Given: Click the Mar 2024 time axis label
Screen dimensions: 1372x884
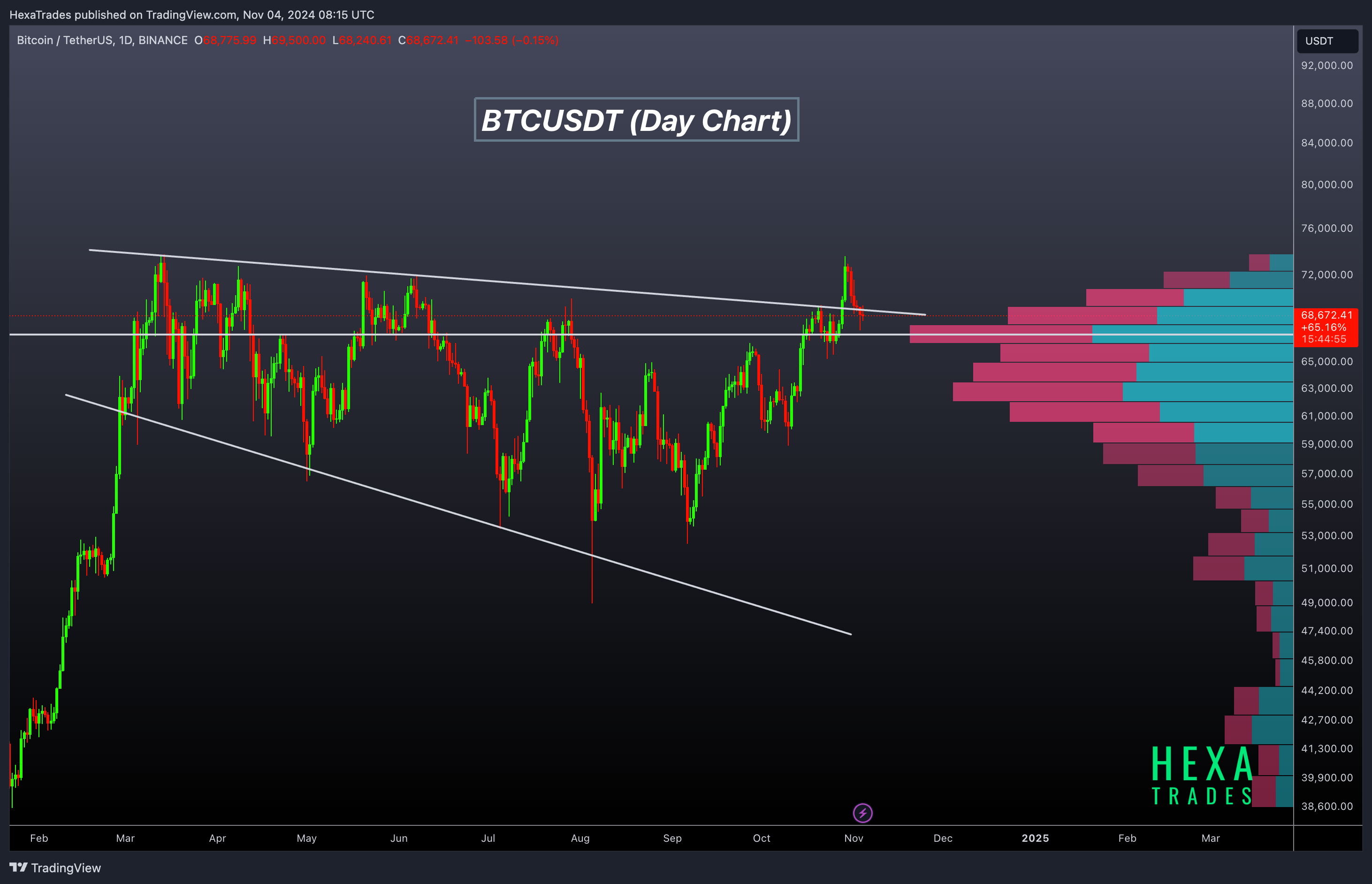Looking at the screenshot, I should click(125, 838).
